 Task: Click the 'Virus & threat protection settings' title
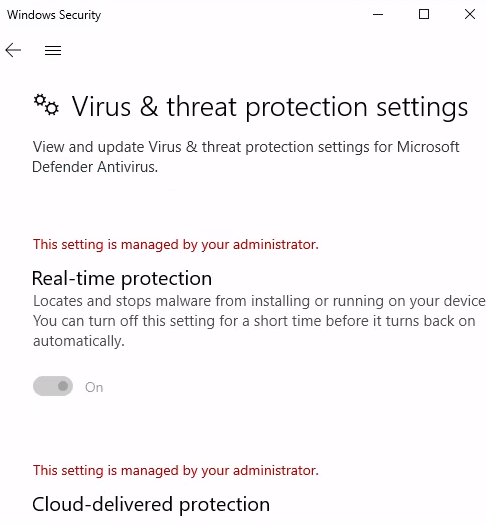pos(270,107)
